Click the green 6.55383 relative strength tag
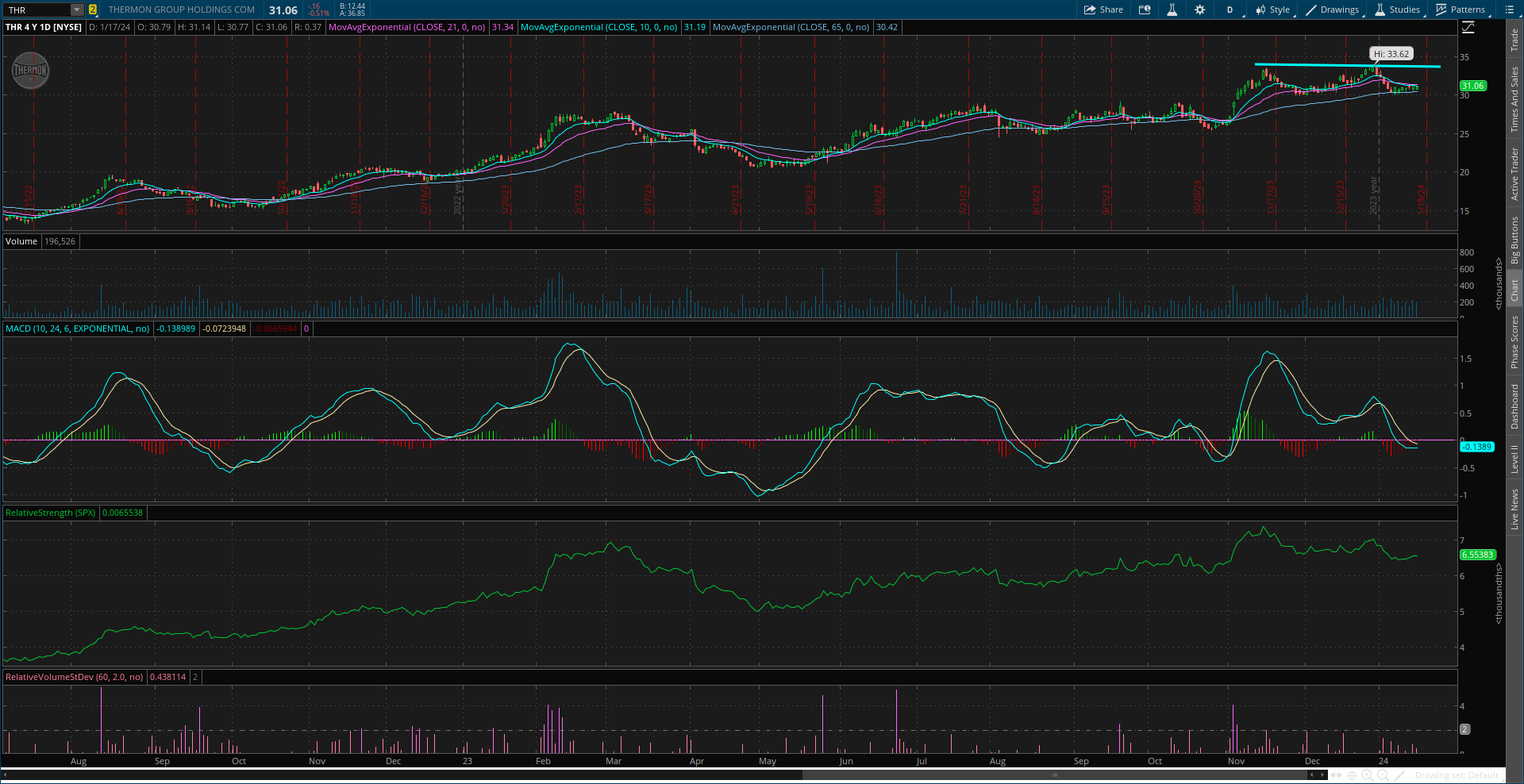Viewport: 1524px width, 784px height. click(x=1478, y=555)
